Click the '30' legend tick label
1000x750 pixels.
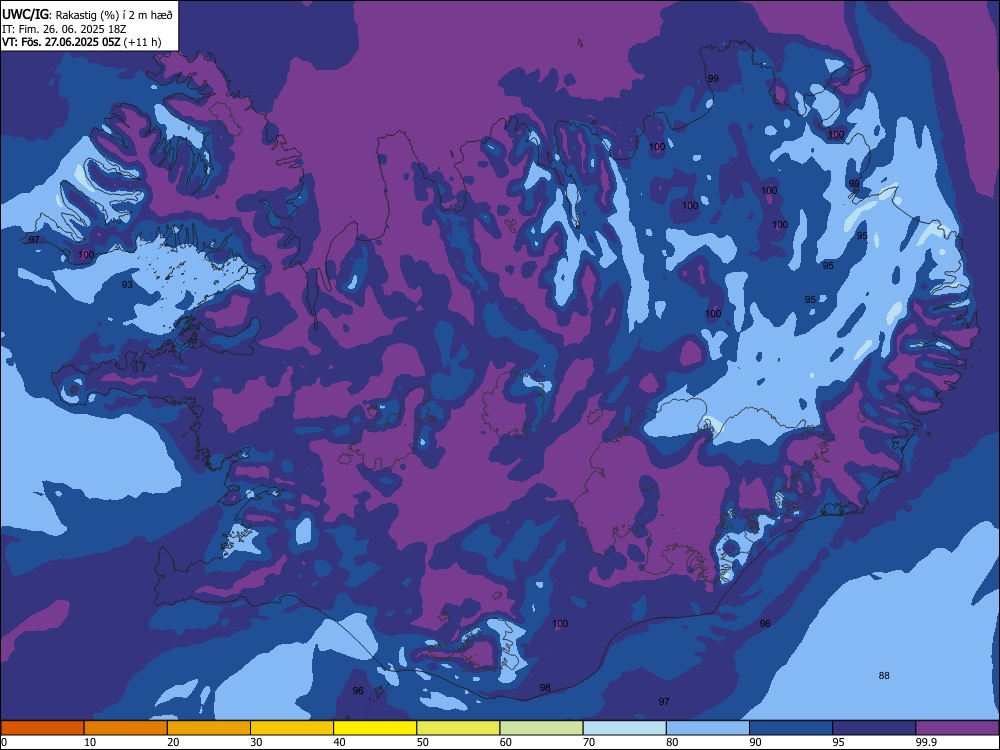[x=256, y=742]
